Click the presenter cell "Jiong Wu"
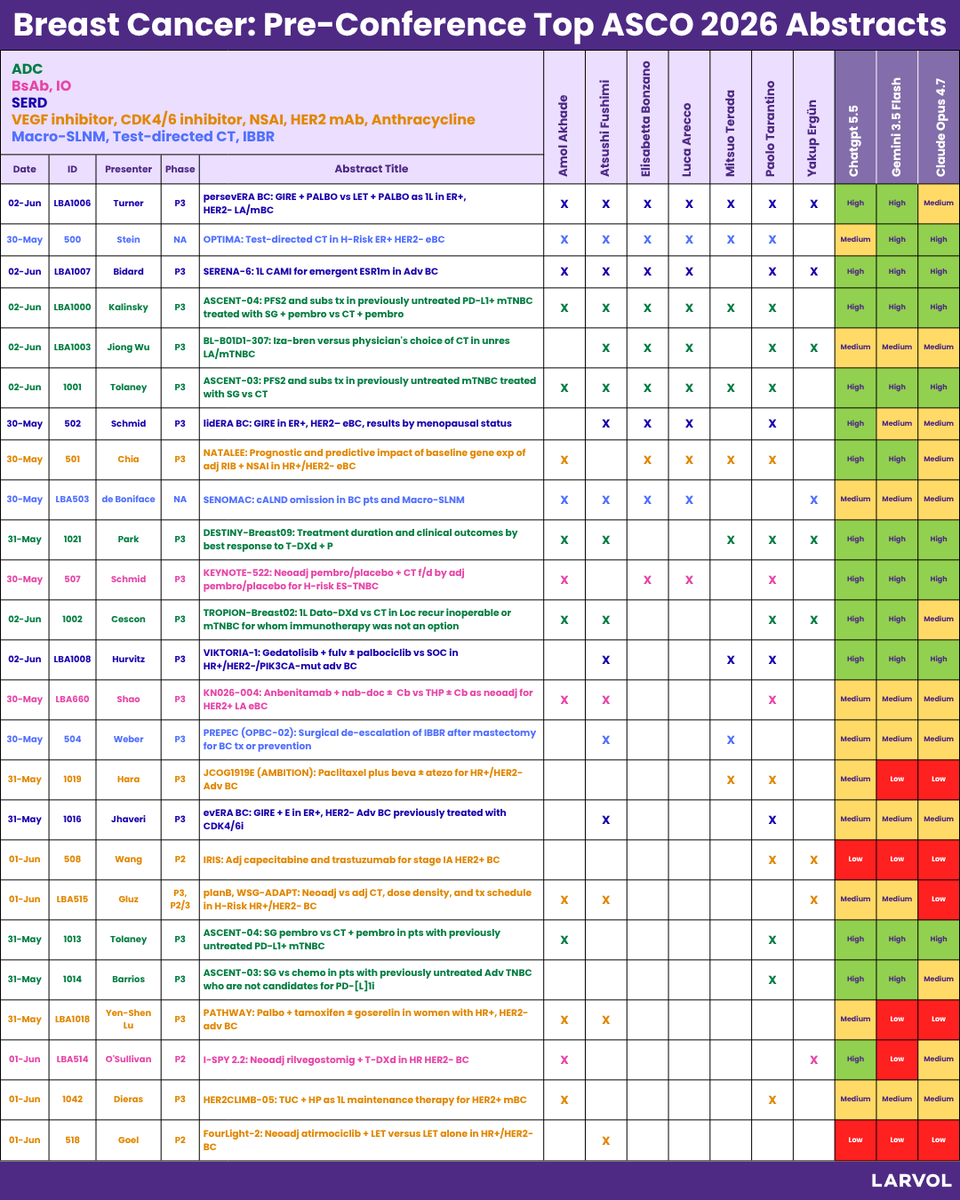The image size is (960, 1200). pos(129,347)
